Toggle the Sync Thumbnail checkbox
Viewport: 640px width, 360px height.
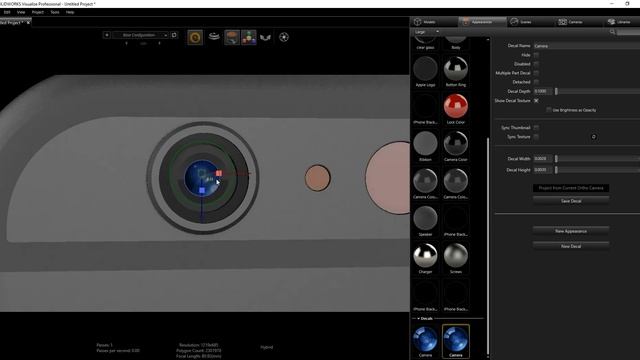point(536,127)
